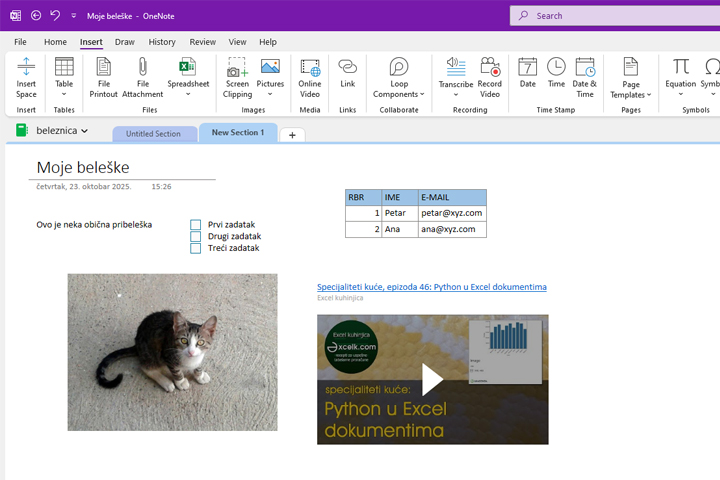Click the cat photo on the page

[172, 351]
